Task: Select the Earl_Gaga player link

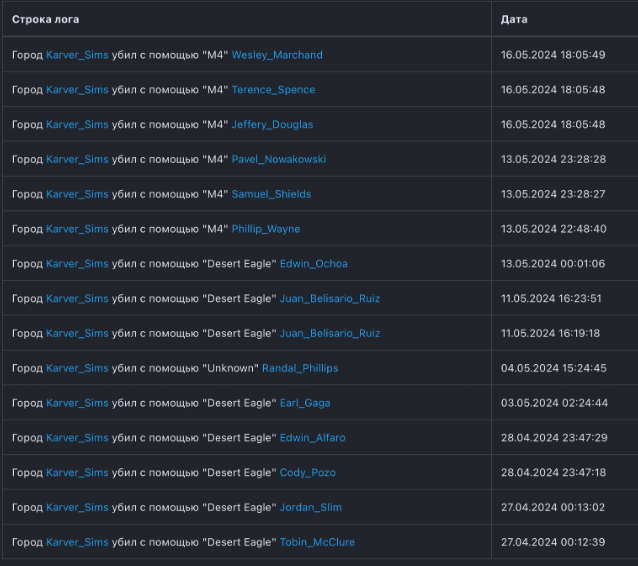Action: 305,403
